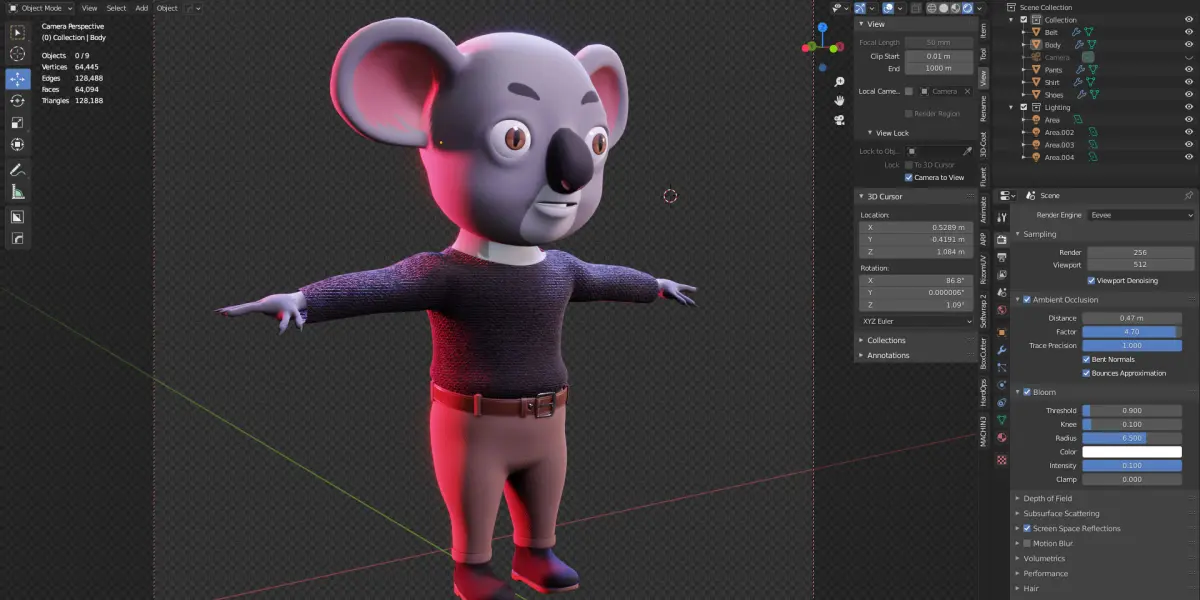Open the Object Mode dropdown
Image resolution: width=1200 pixels, height=600 pixels.
coord(41,8)
